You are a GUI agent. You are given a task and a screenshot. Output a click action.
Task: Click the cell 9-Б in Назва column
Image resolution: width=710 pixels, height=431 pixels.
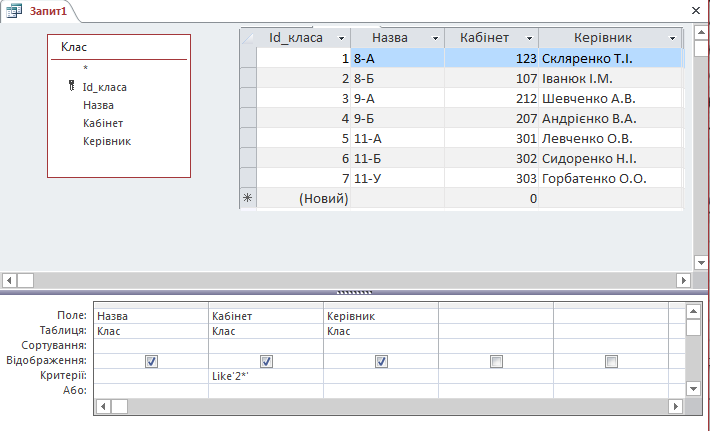coord(397,119)
